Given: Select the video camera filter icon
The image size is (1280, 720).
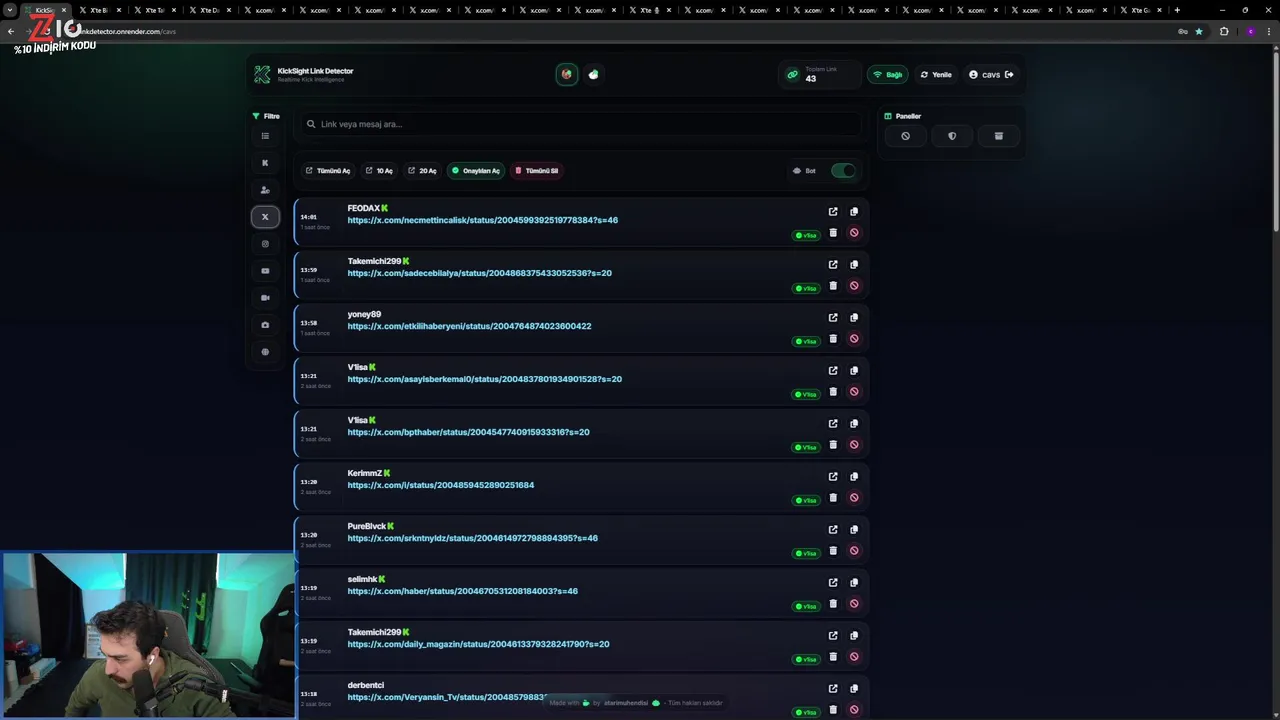Looking at the screenshot, I should click(265, 298).
